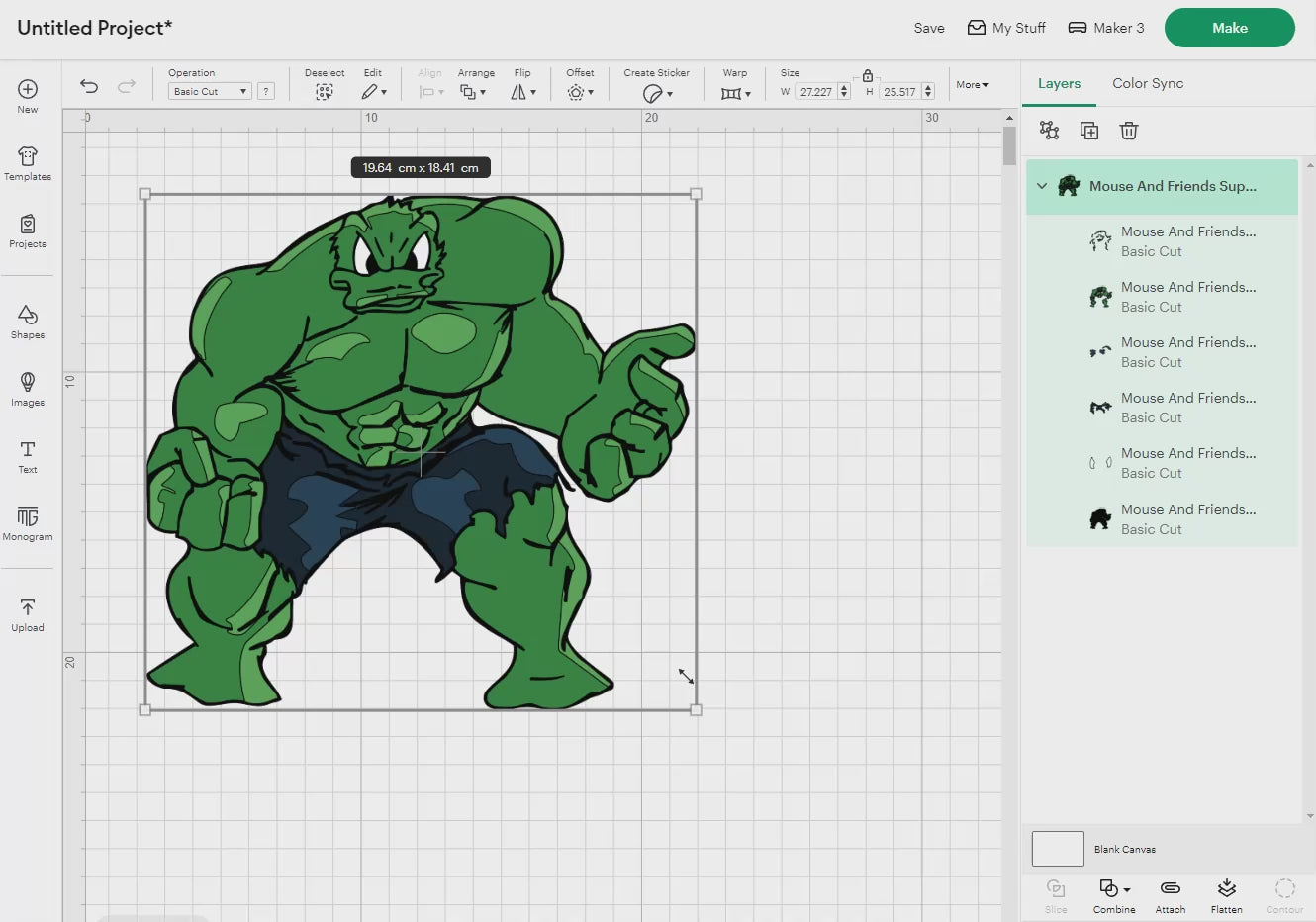Select the fifth Basic Cut layer with ovals
Viewport: 1316px width, 922px height.
tap(1162, 463)
